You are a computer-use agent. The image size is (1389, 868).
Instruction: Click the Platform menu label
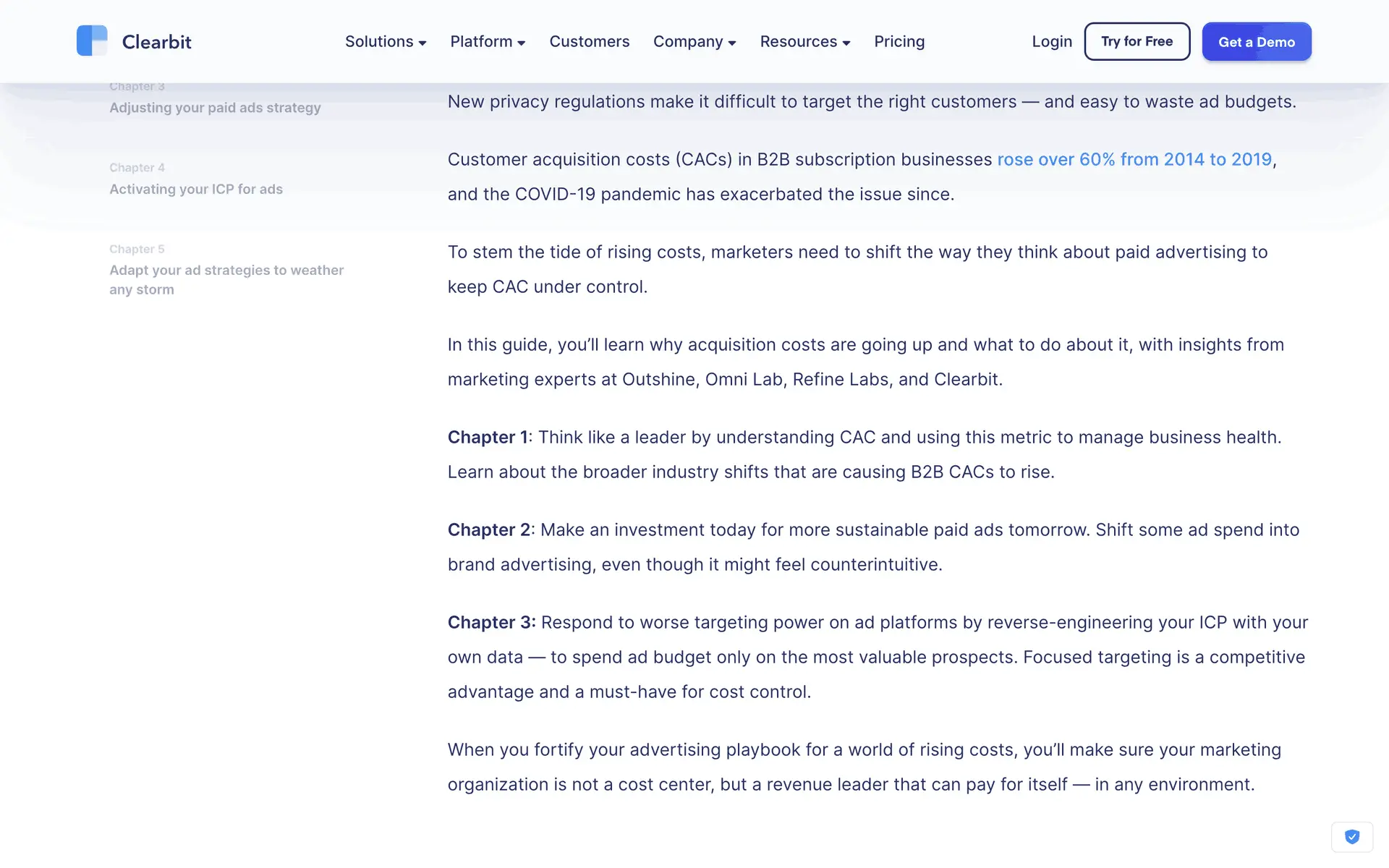coord(480,41)
